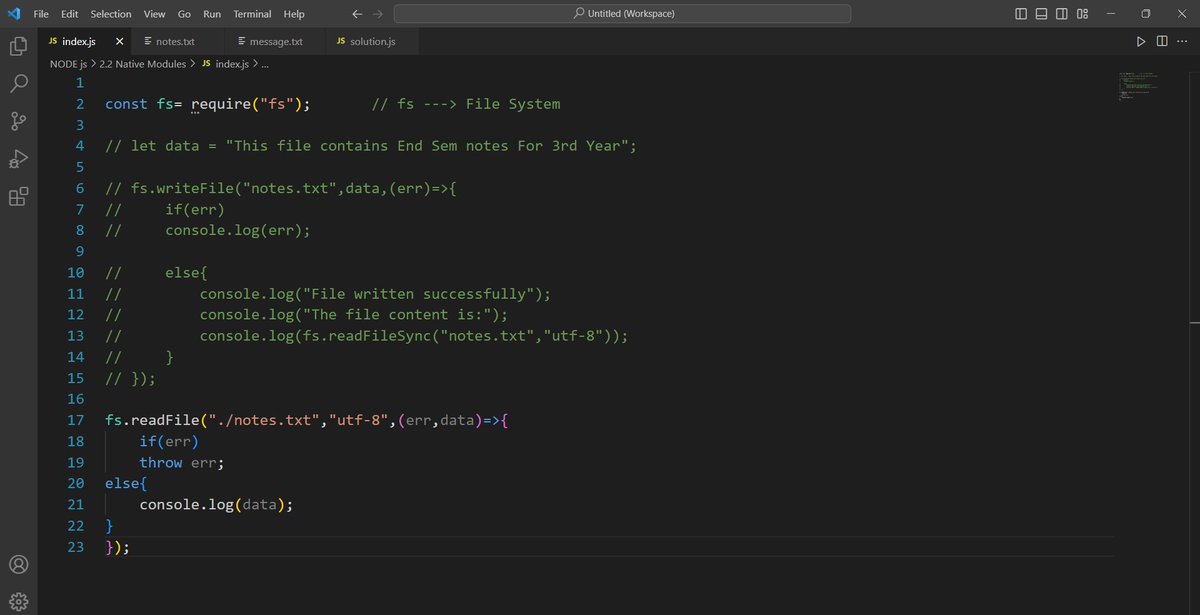This screenshot has height=615, width=1200.
Task: Open the Terminal menu
Action: click(x=251, y=13)
